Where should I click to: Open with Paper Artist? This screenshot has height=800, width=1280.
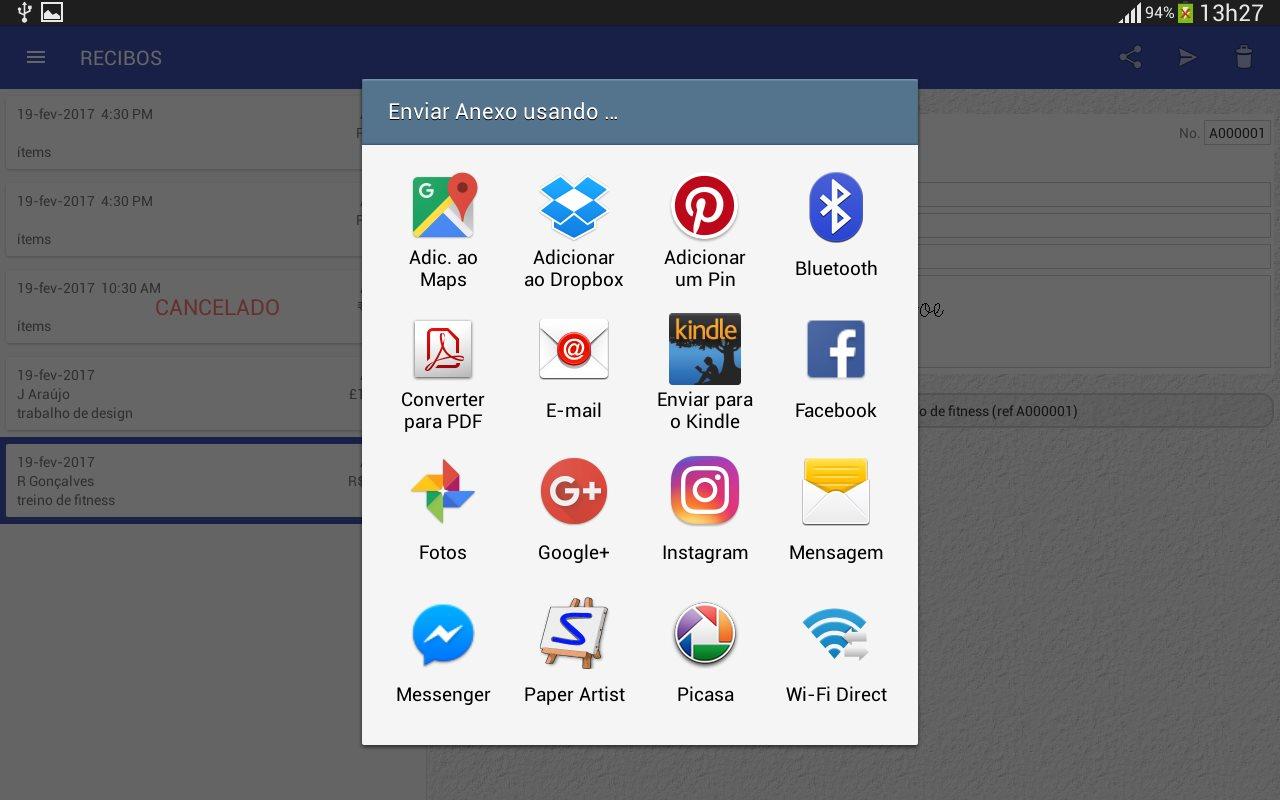(x=574, y=633)
